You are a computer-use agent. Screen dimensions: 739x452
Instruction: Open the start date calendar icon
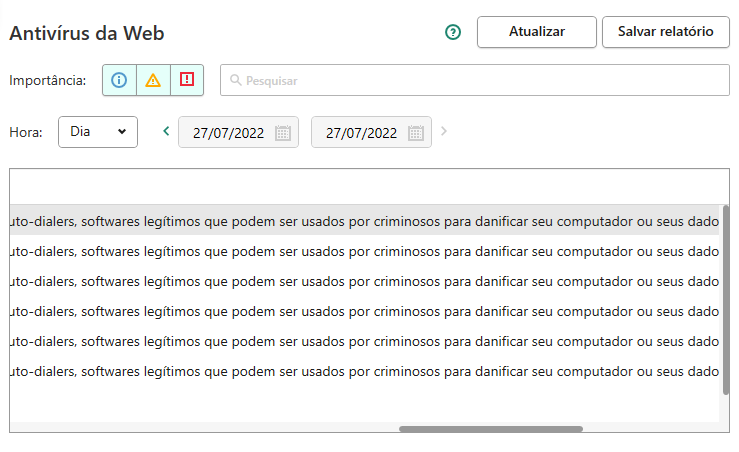click(283, 133)
